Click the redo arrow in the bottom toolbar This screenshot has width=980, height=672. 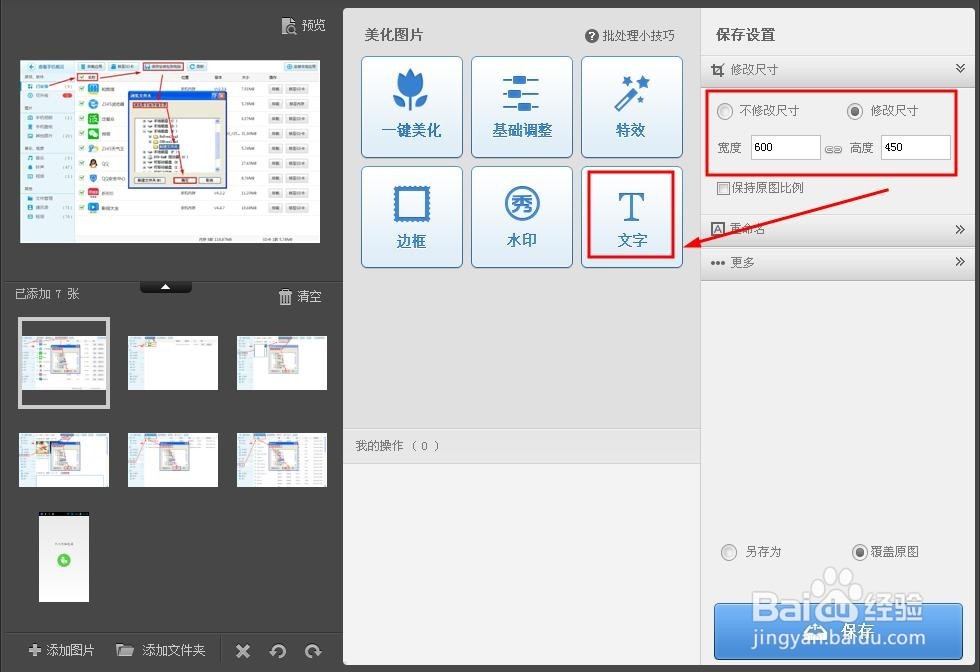click(x=314, y=650)
